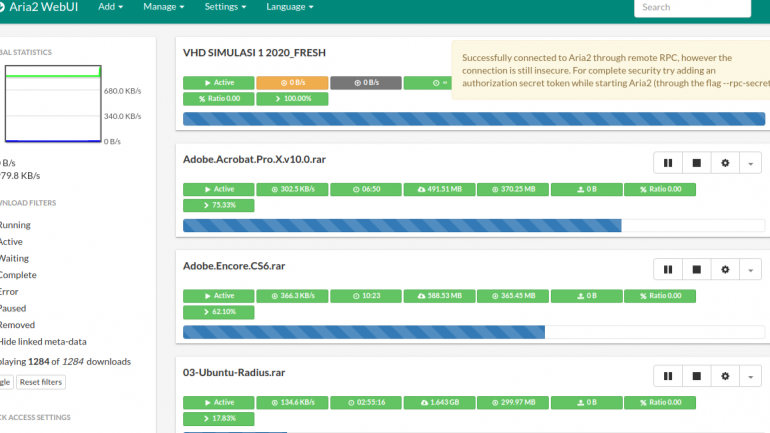This screenshot has width=770, height=433.
Task: Open the Settings menu
Action: click(x=225, y=7)
